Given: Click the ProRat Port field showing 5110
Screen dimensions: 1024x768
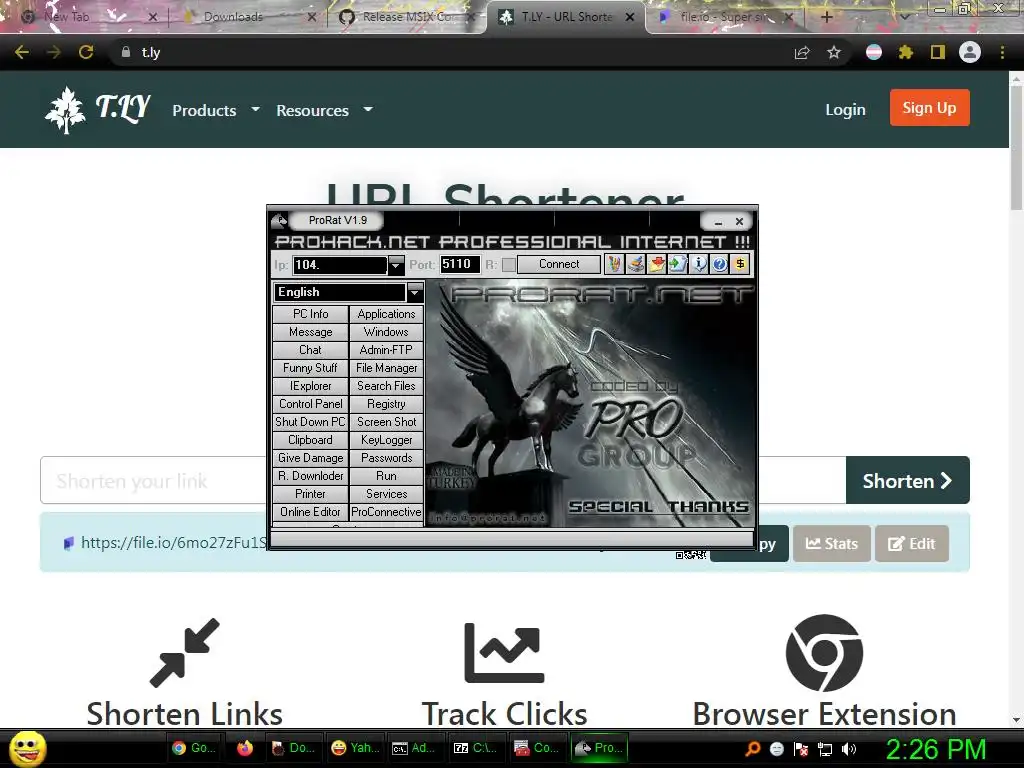Looking at the screenshot, I should click(x=460, y=264).
